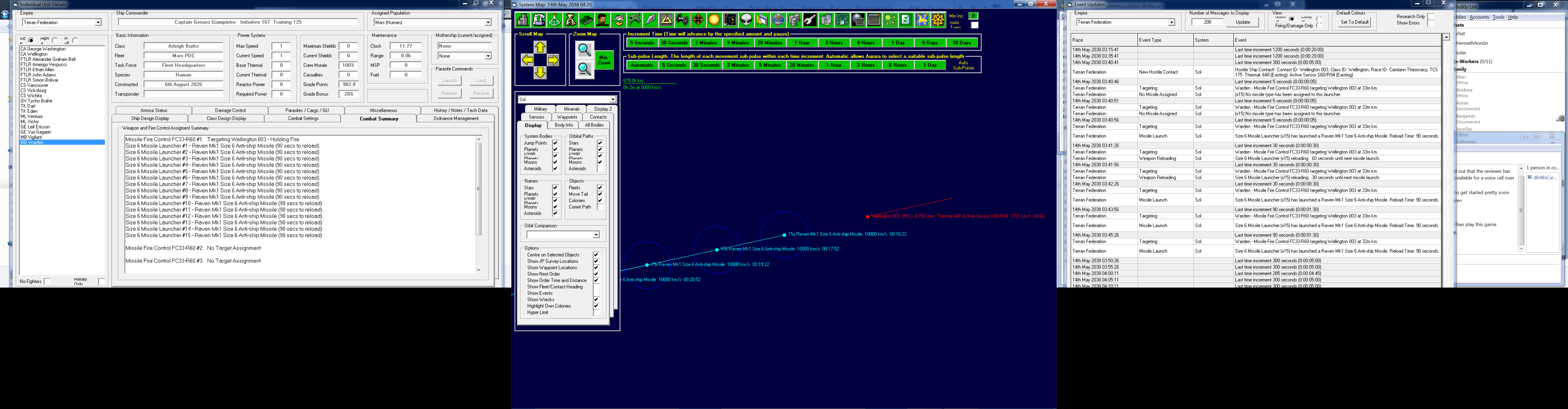This screenshot has width=1568, height=409.
Task: Toggle Comet Path objects checkbox
Action: [601, 207]
